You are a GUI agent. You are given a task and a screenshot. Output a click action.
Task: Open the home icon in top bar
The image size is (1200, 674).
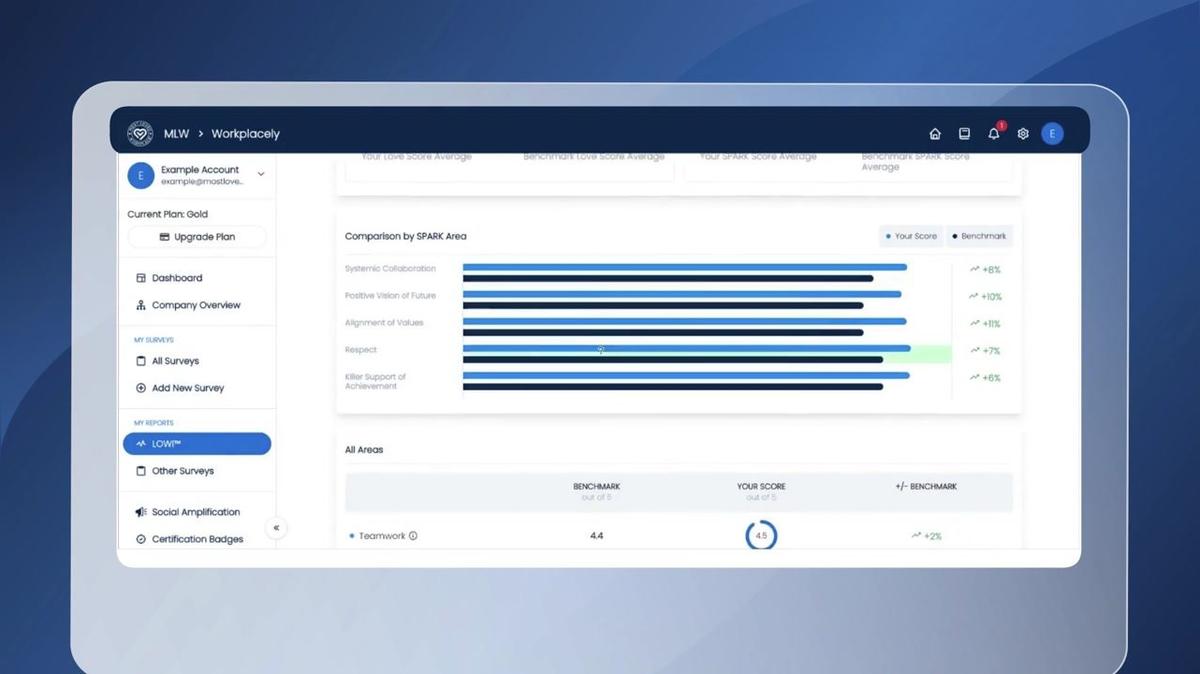click(x=935, y=134)
